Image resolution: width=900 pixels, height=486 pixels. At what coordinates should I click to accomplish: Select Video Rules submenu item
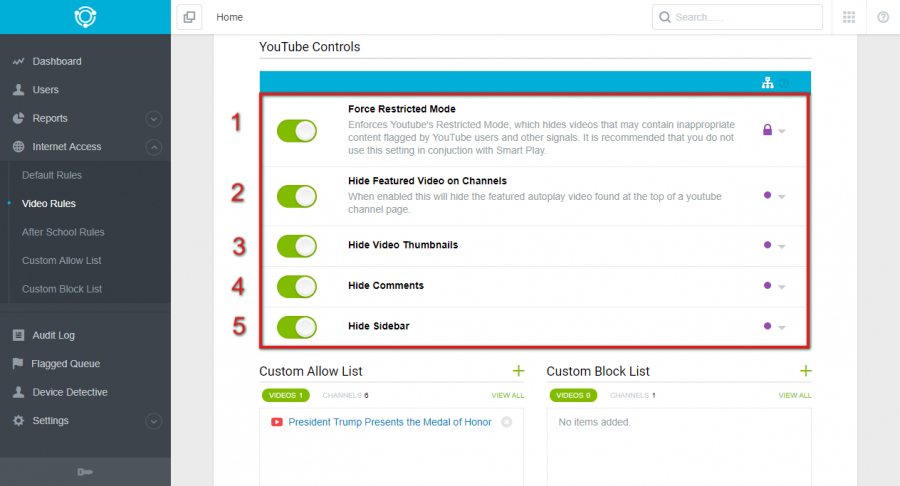coord(49,204)
